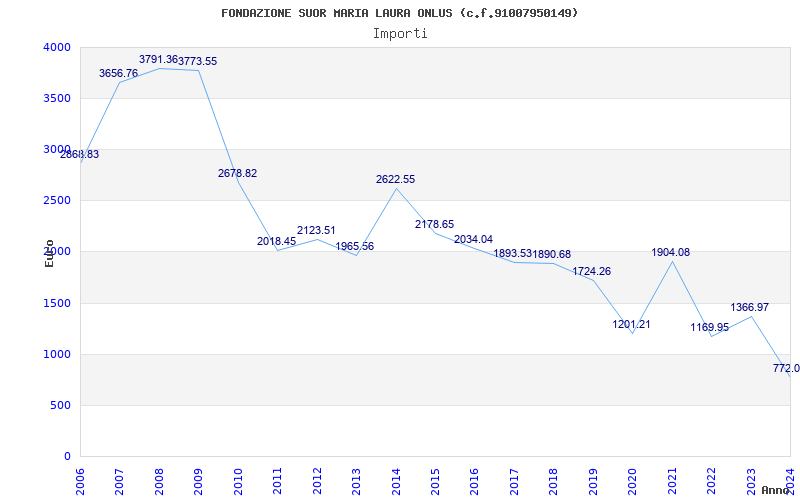Click x-axis year 2012
Viewport: 800px width, 500px height.
click(x=317, y=482)
